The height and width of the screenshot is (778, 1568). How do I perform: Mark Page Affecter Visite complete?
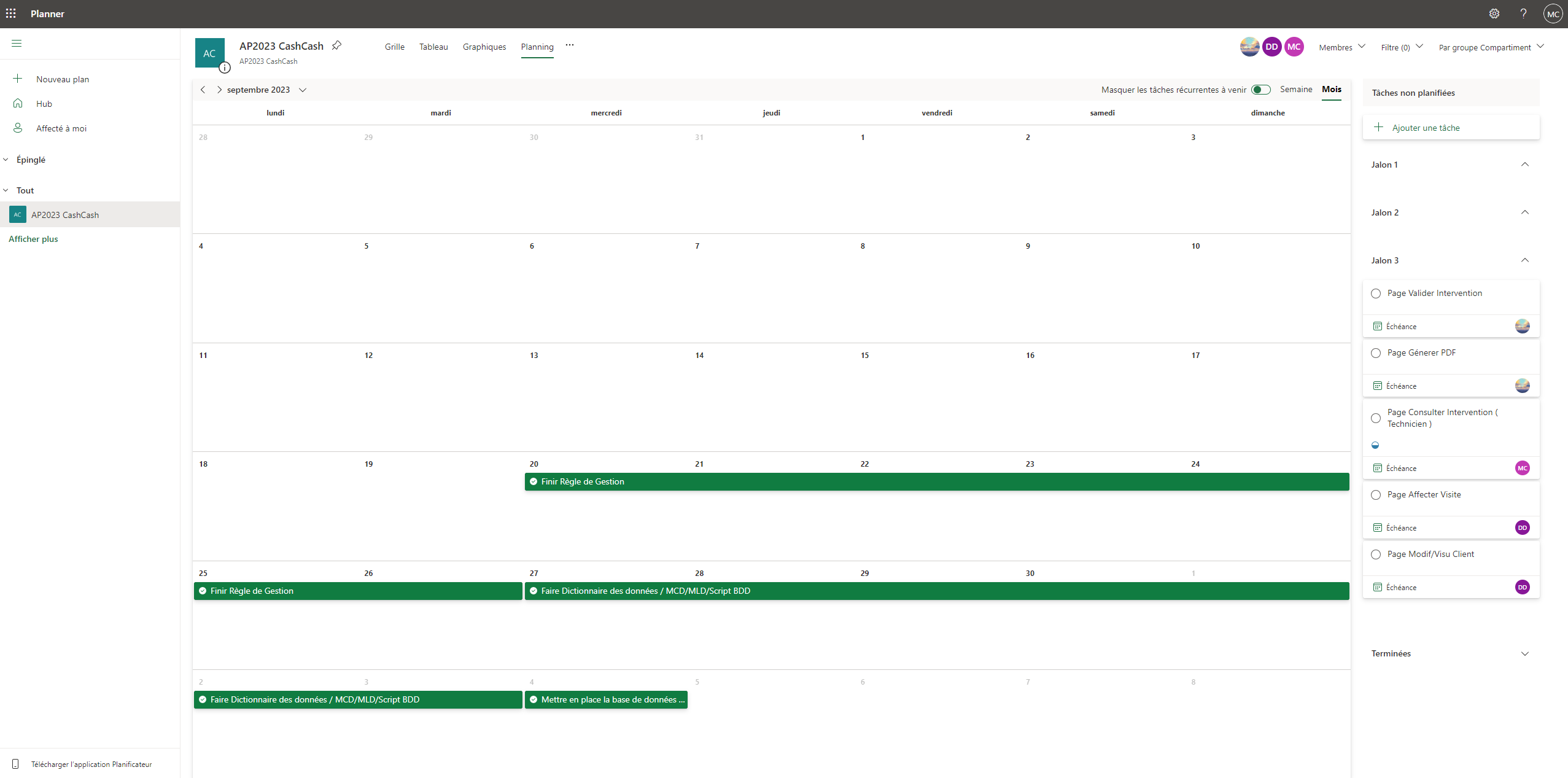pyautogui.click(x=1376, y=495)
